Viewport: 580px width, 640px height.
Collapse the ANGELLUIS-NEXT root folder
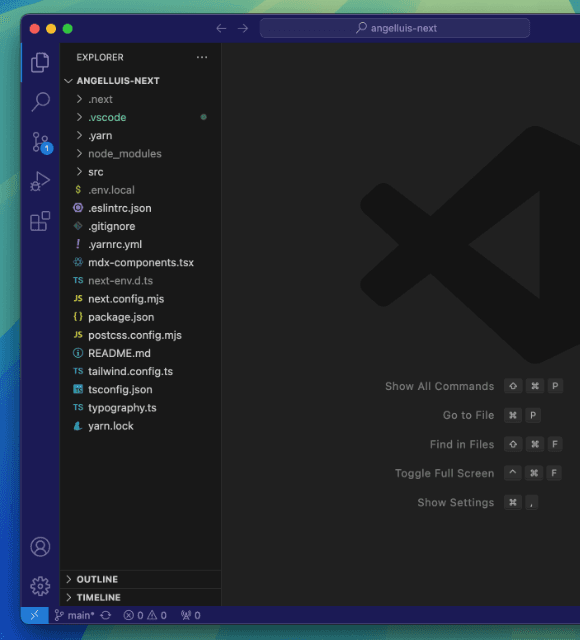pos(69,81)
